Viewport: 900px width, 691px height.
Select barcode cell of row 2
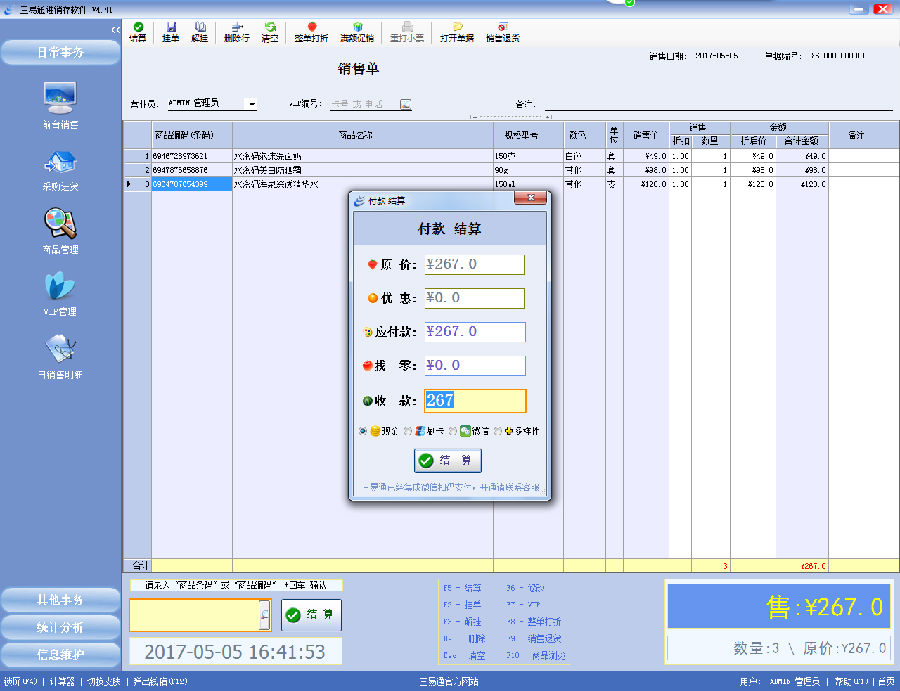point(192,170)
